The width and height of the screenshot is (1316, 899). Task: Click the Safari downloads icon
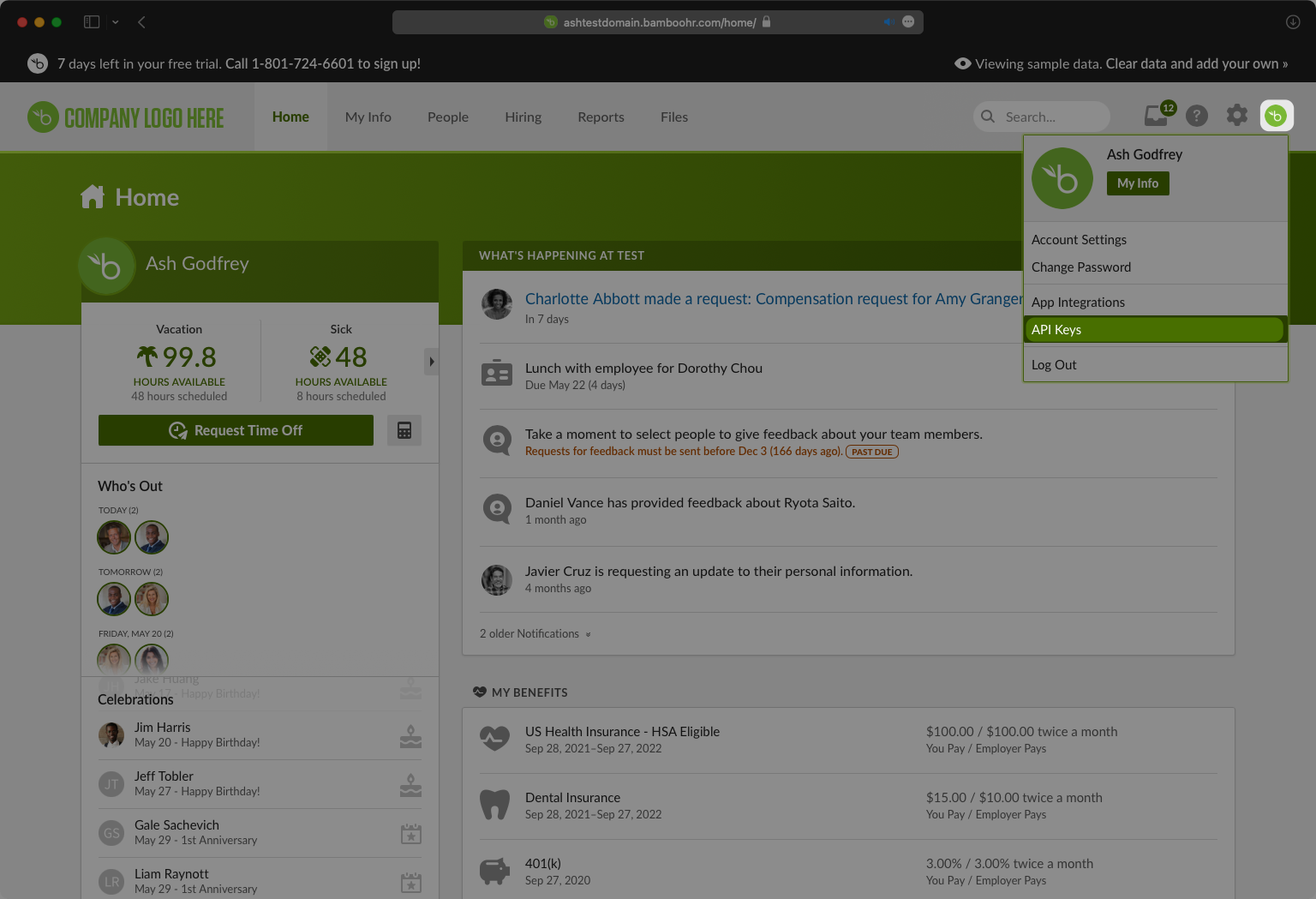pos(1293,22)
